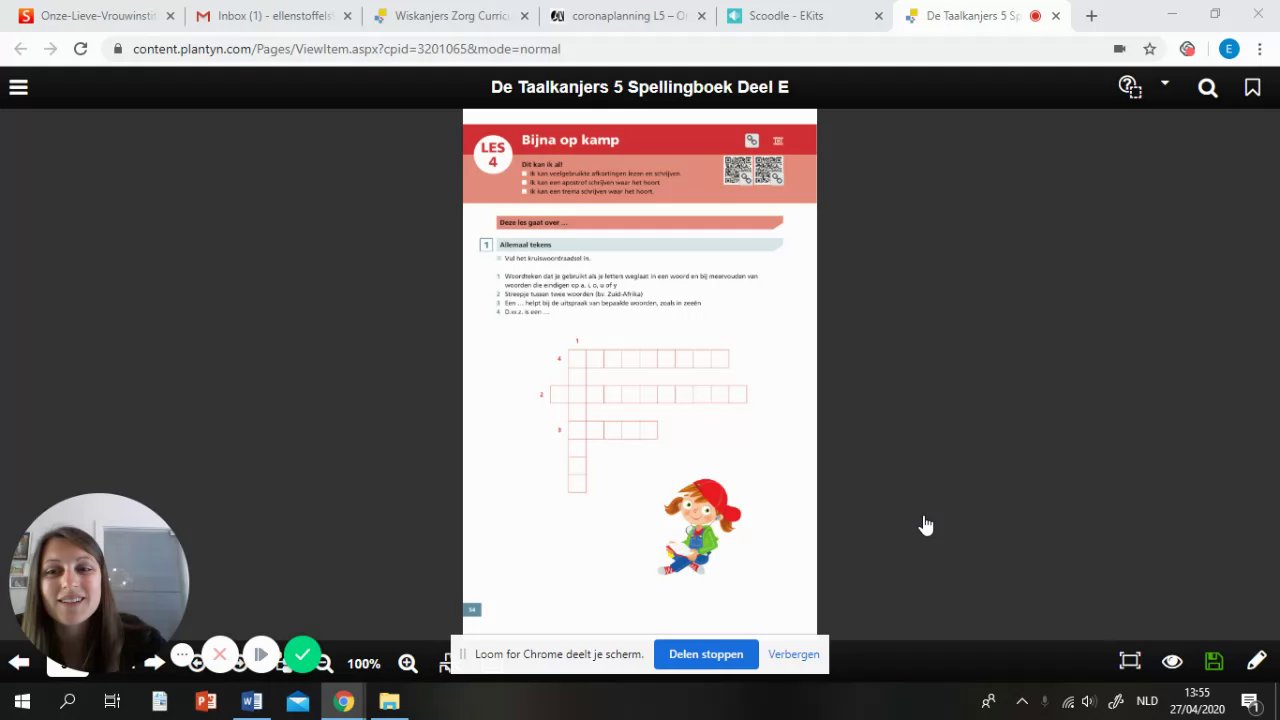Screen dimensions: 1280x720
Task: Open Word from taskbar
Action: click(251, 701)
